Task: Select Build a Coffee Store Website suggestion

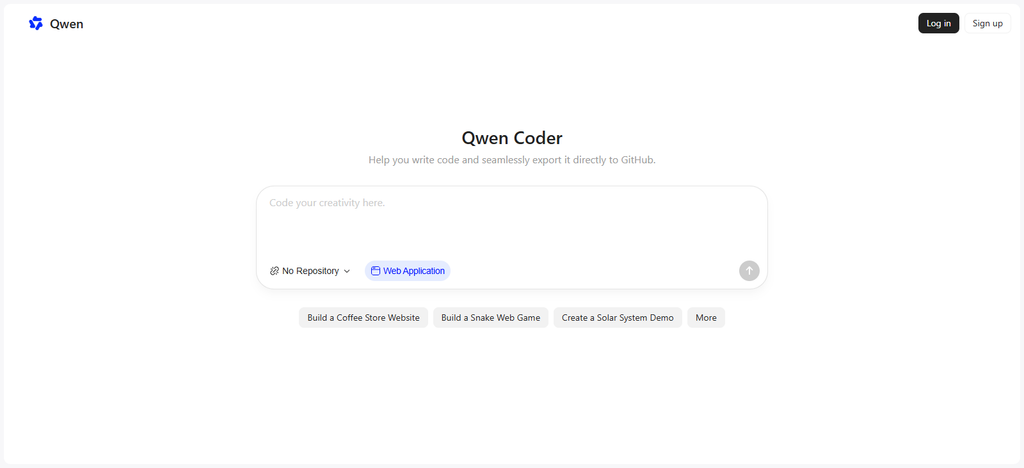Action: coord(363,318)
